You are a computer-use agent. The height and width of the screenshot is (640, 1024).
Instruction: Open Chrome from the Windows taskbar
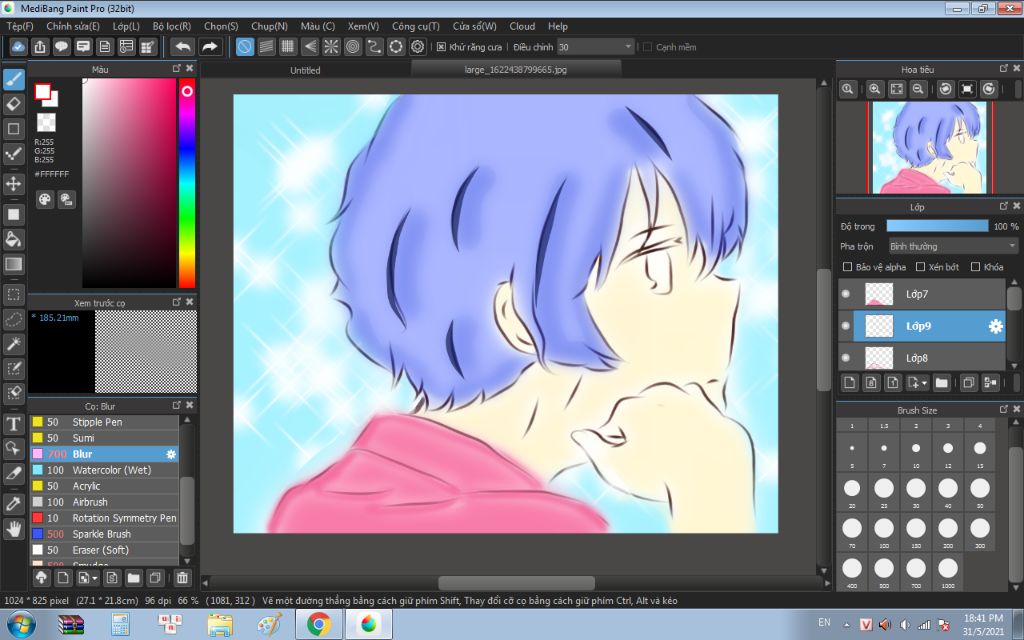tap(319, 625)
